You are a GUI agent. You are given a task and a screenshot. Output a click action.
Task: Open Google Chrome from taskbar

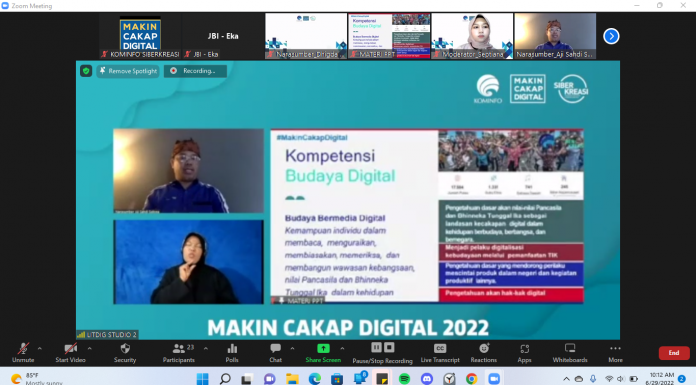click(x=471, y=379)
